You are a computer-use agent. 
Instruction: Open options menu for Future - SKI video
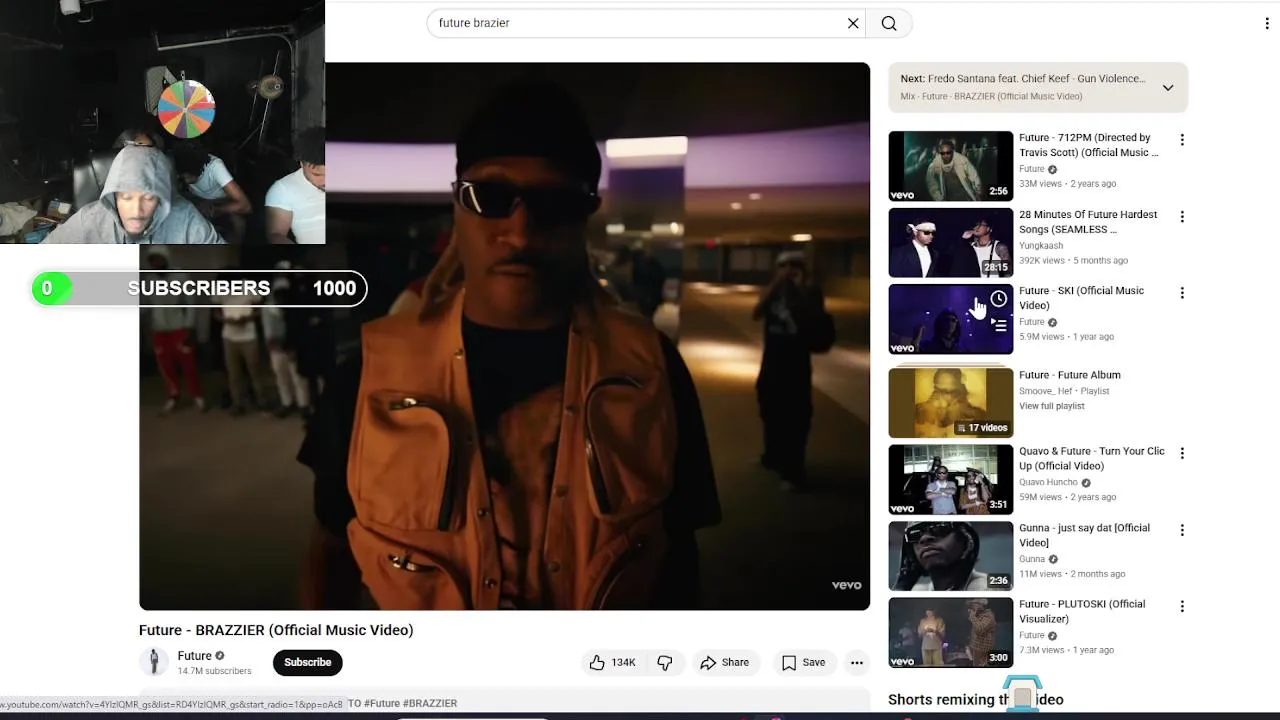1182,293
